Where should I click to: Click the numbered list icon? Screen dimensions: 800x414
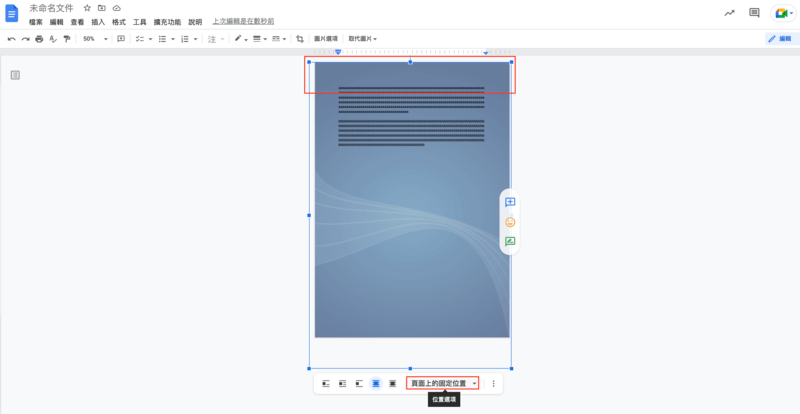pyautogui.click(x=185, y=39)
